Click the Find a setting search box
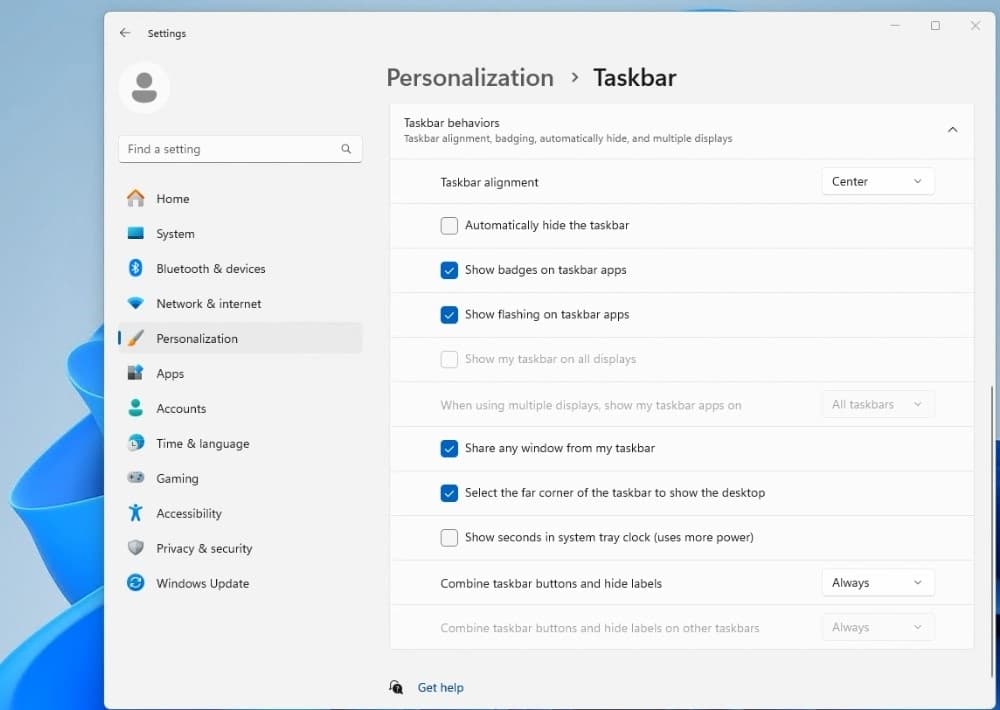This screenshot has height=710, width=1000. [230, 149]
